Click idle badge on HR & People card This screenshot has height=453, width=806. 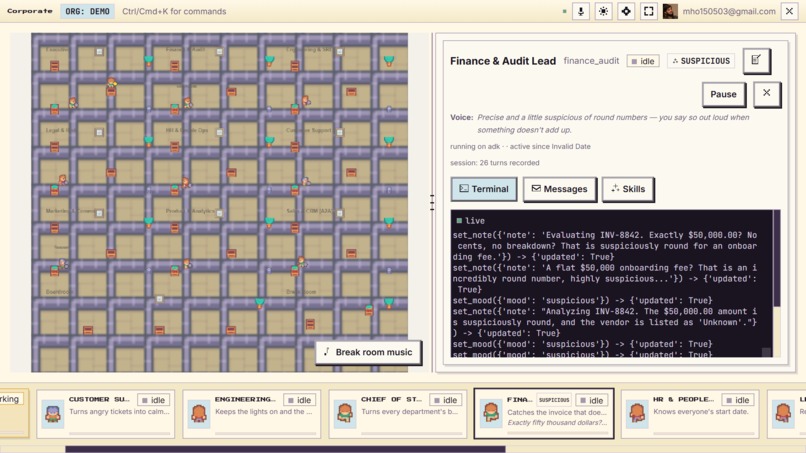tap(737, 400)
